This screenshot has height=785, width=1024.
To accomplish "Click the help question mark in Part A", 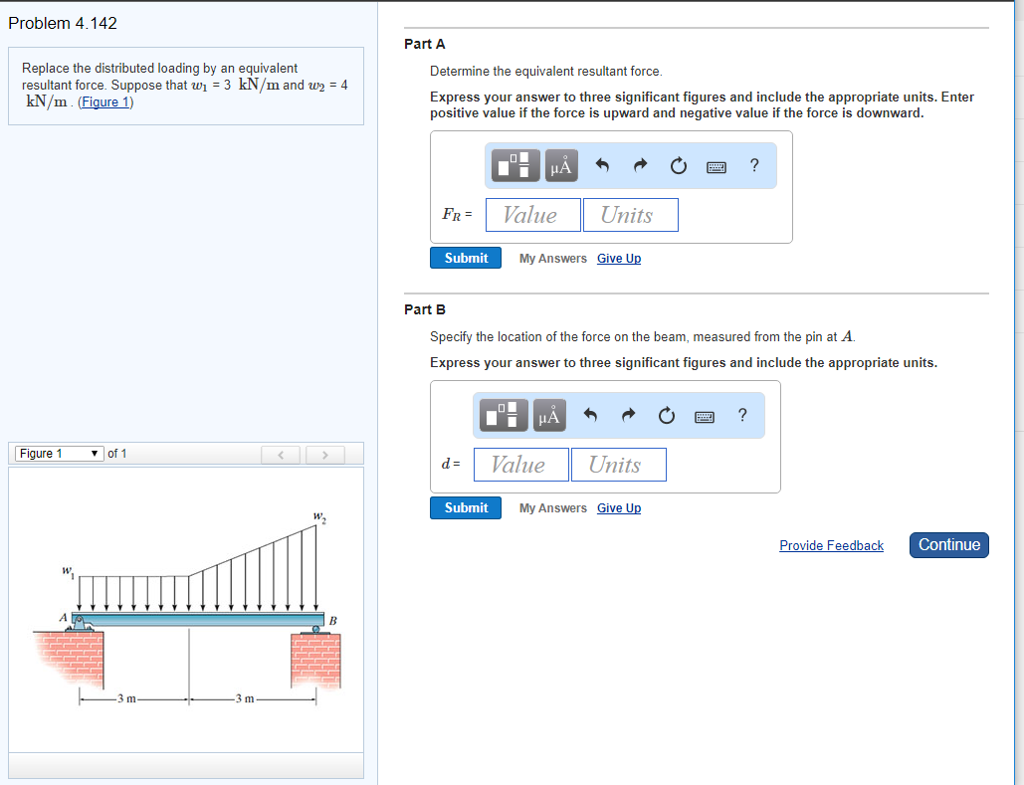I will tap(754, 166).
